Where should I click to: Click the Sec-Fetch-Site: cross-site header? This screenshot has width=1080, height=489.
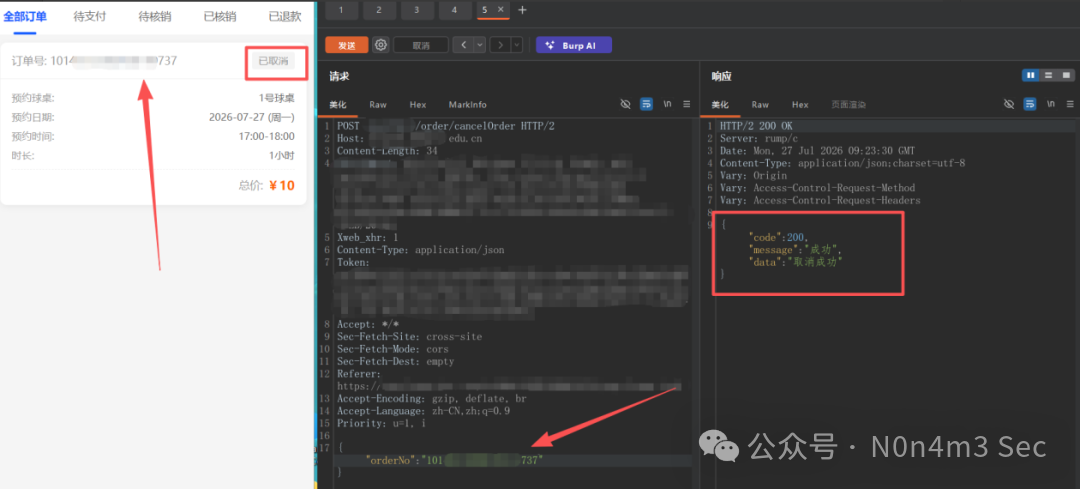(x=409, y=337)
